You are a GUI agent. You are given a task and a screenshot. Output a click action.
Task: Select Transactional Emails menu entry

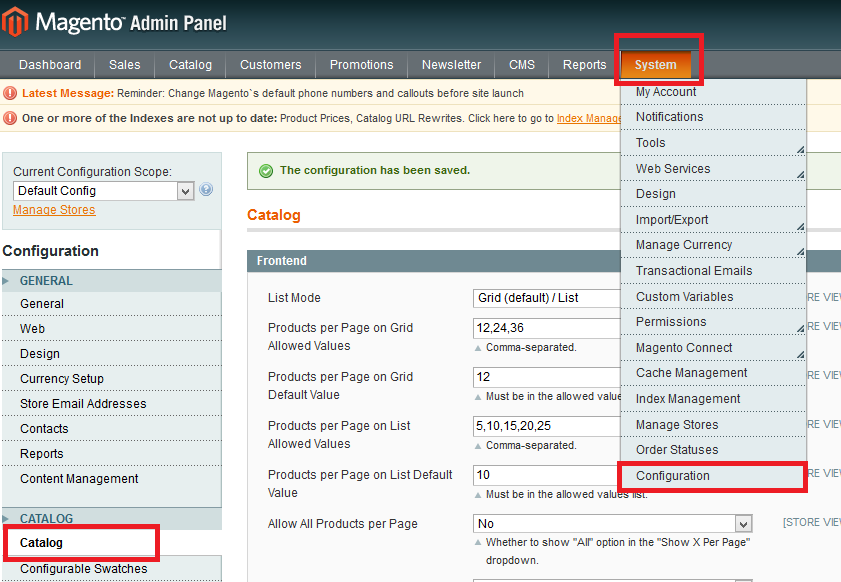coord(713,271)
